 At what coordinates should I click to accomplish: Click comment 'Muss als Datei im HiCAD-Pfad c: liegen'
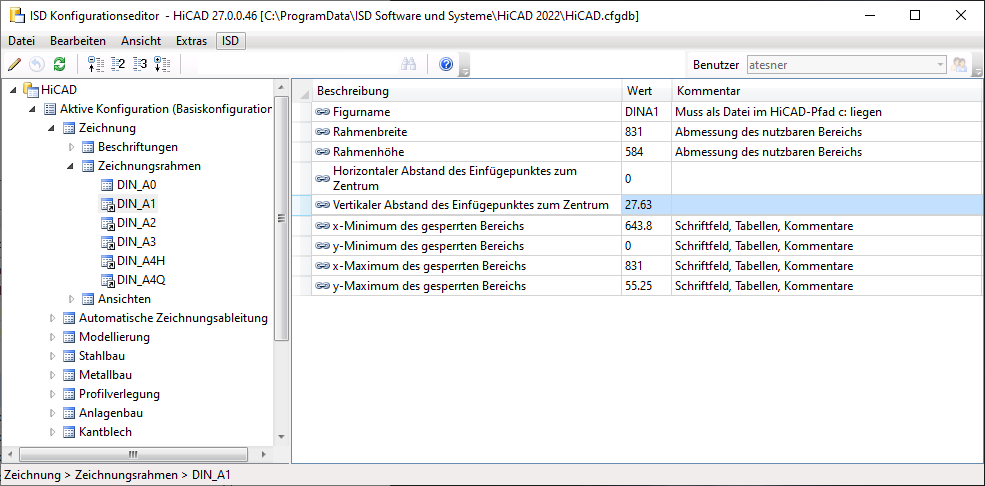(779, 112)
